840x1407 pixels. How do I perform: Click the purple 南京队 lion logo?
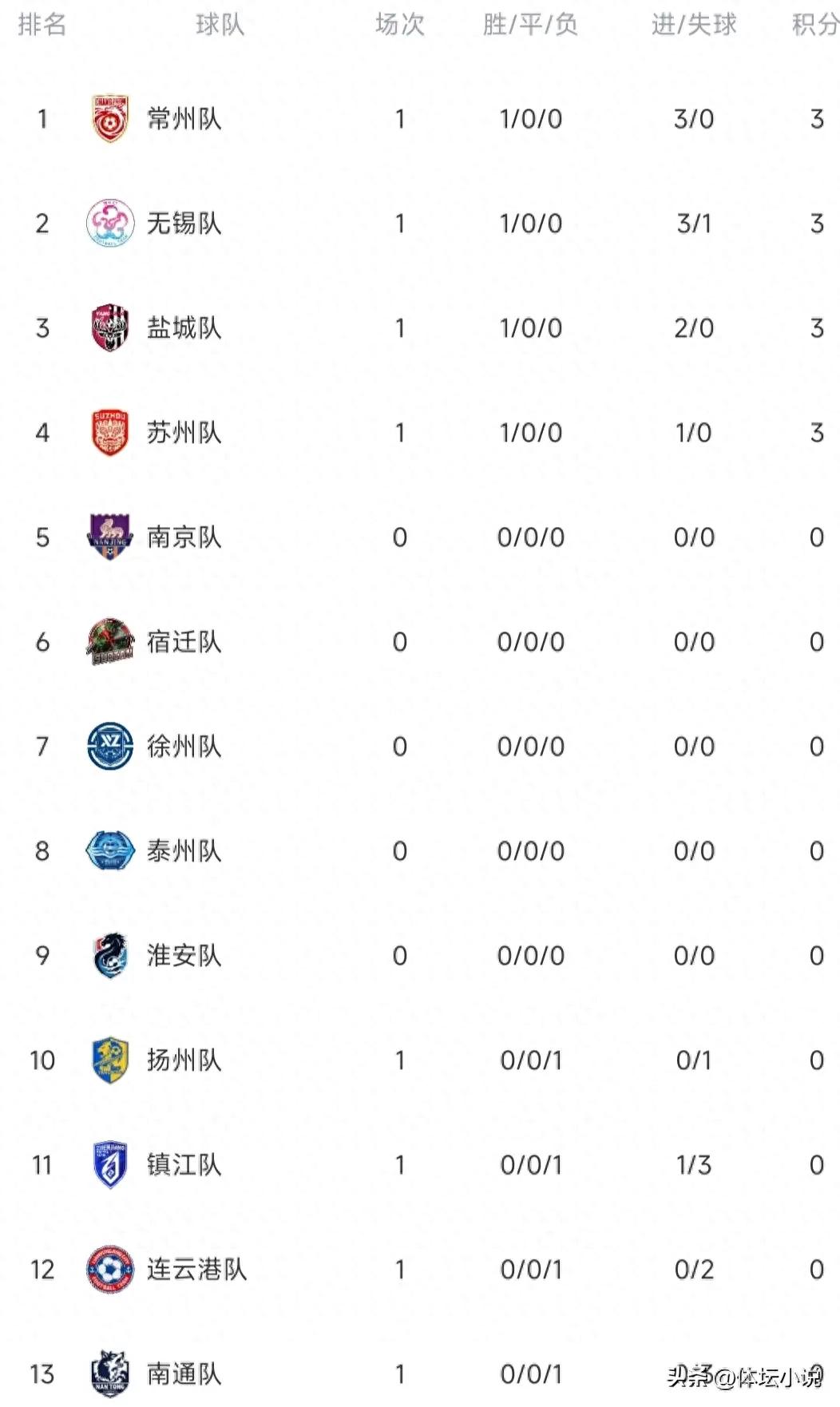(110, 537)
